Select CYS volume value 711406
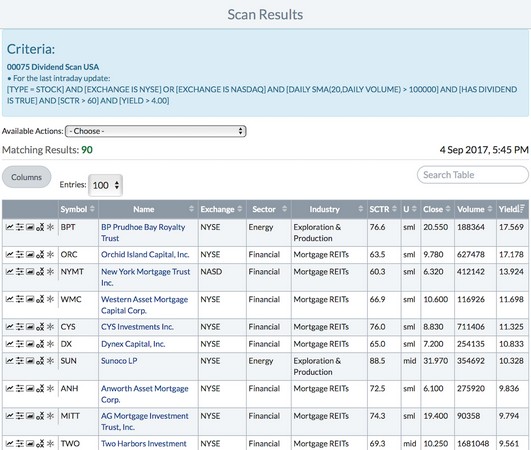 (x=471, y=327)
